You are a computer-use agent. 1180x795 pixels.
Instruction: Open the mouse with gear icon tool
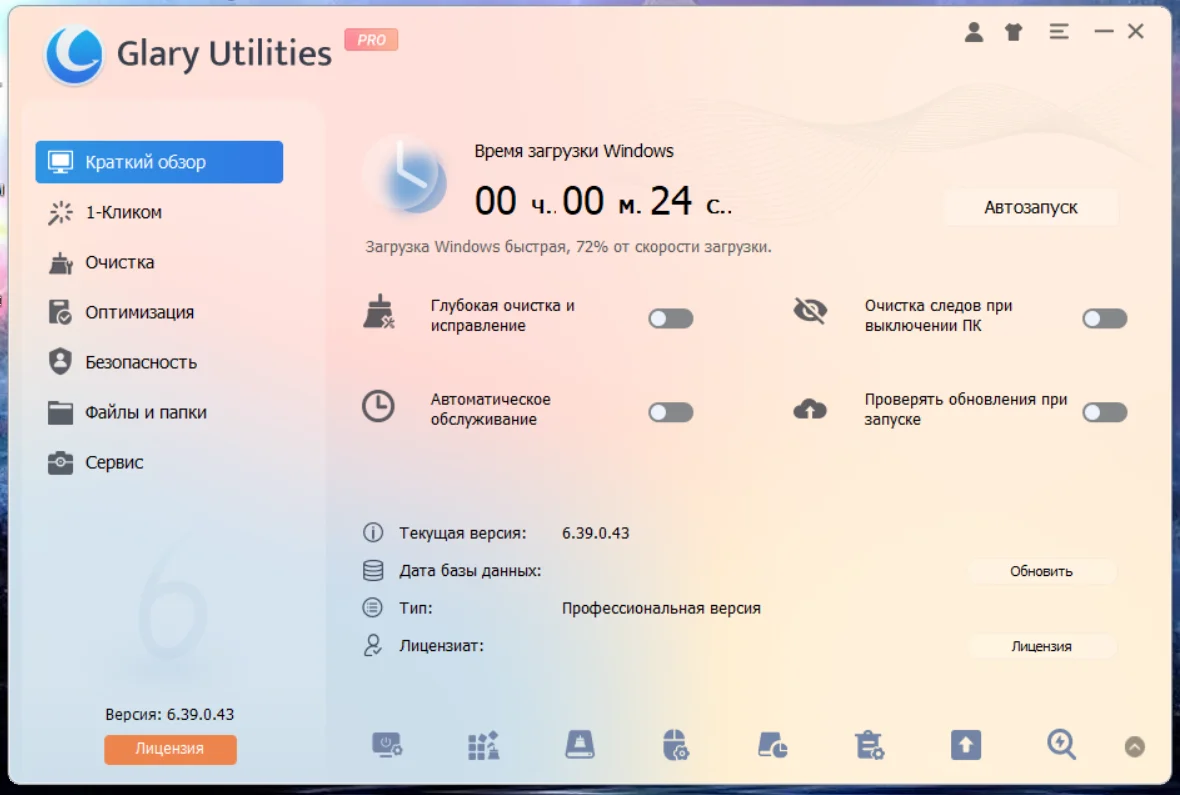(x=676, y=745)
